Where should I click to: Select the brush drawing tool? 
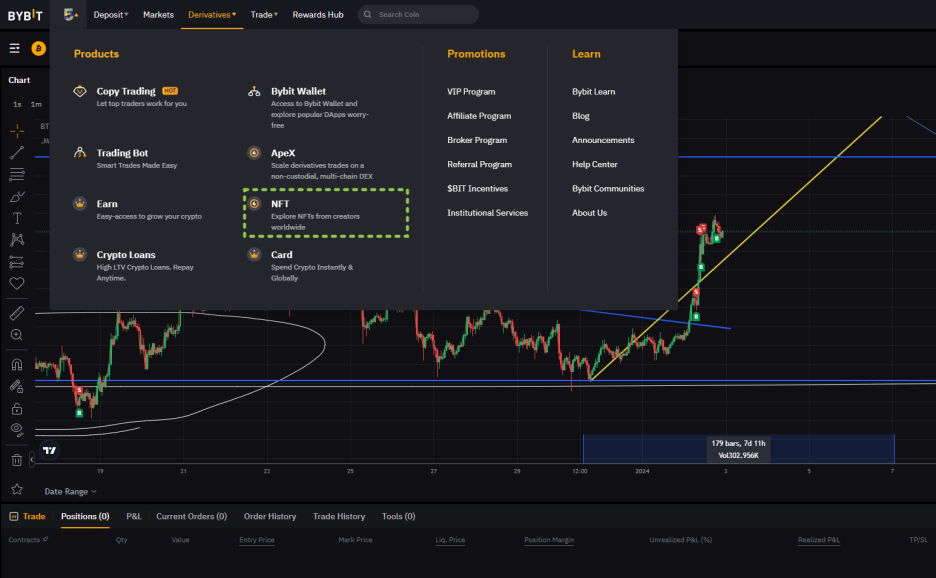(17, 196)
